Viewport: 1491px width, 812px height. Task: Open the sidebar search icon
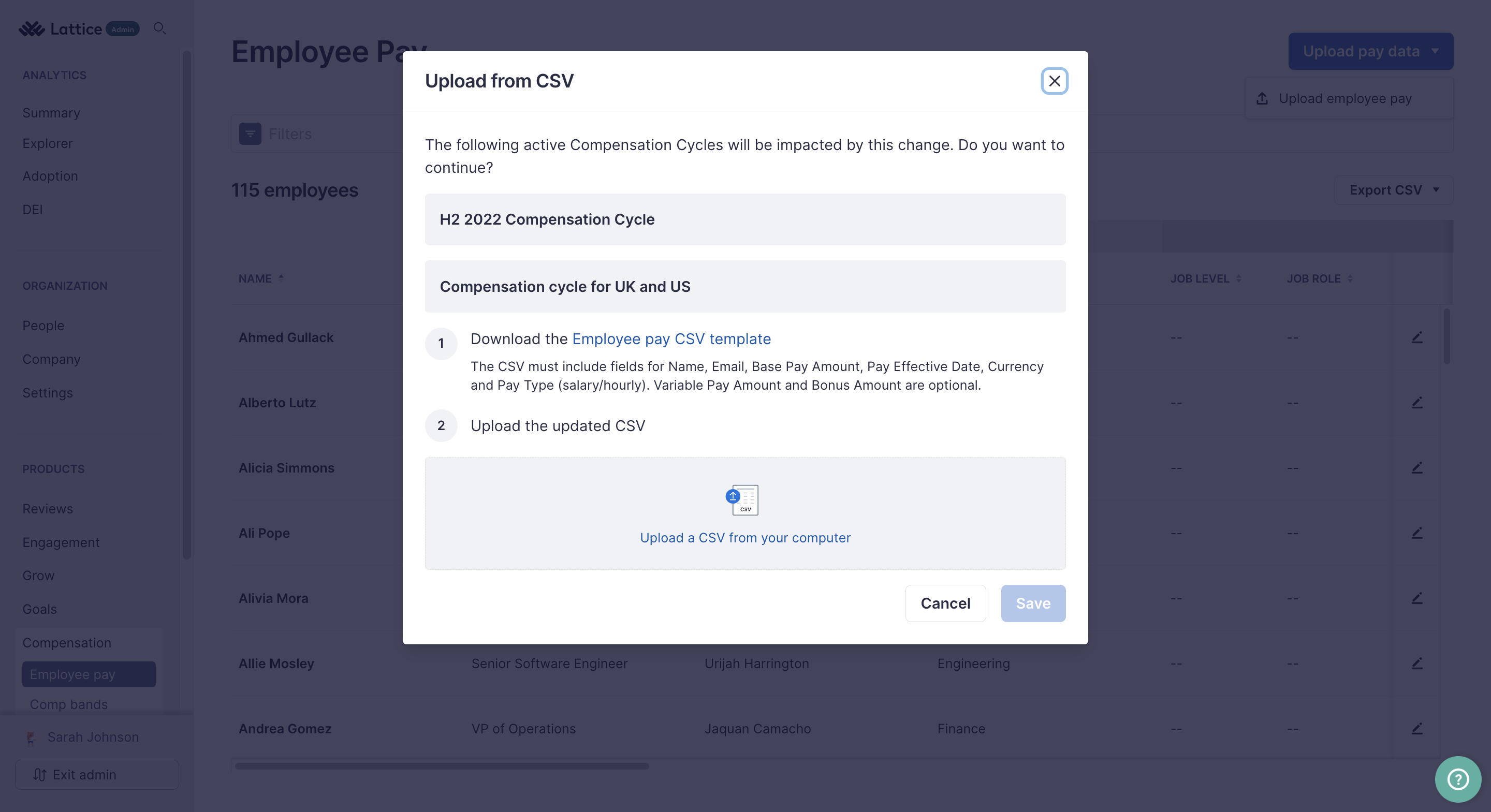point(160,28)
